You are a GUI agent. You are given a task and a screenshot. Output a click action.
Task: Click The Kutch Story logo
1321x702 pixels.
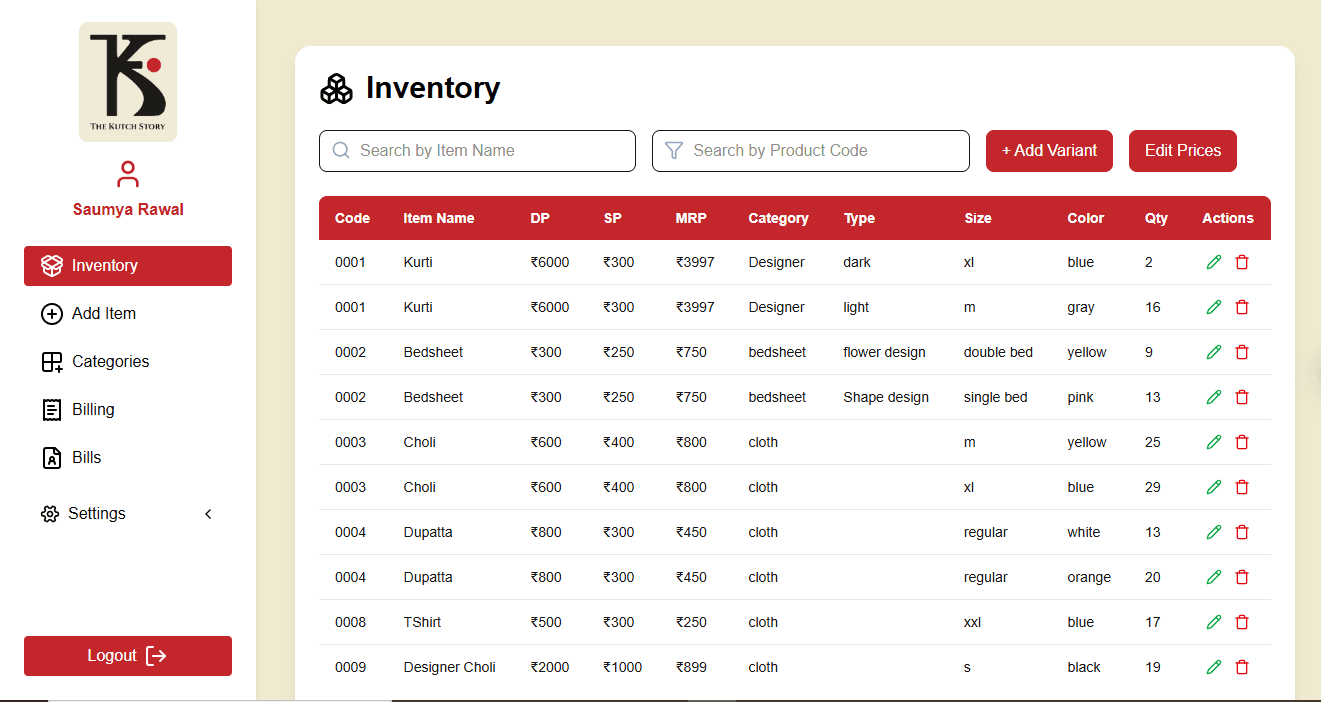pos(128,82)
